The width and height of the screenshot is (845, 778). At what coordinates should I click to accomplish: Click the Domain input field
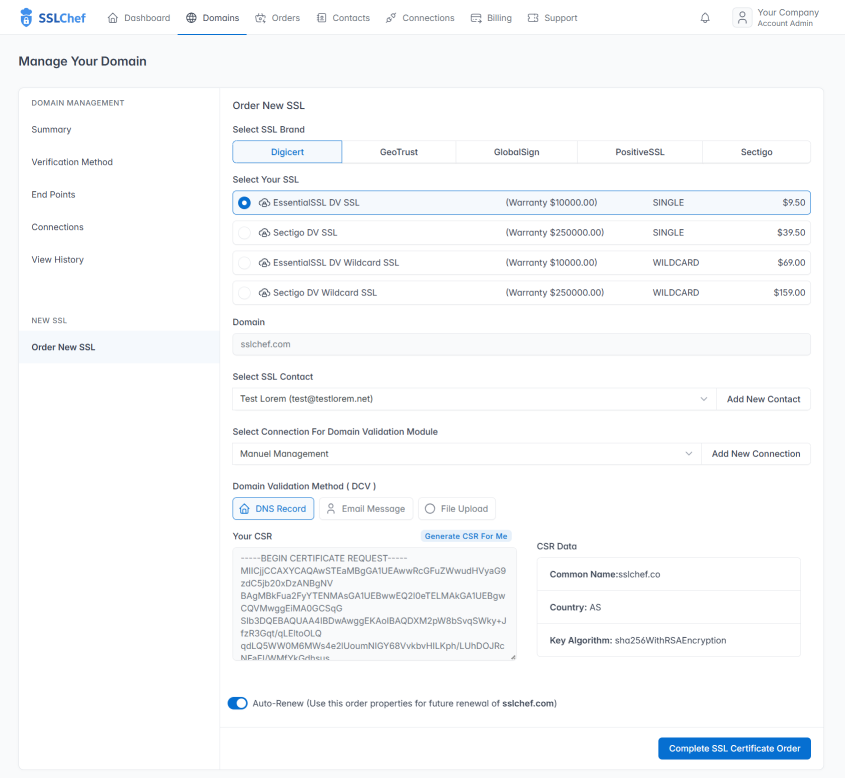521,344
